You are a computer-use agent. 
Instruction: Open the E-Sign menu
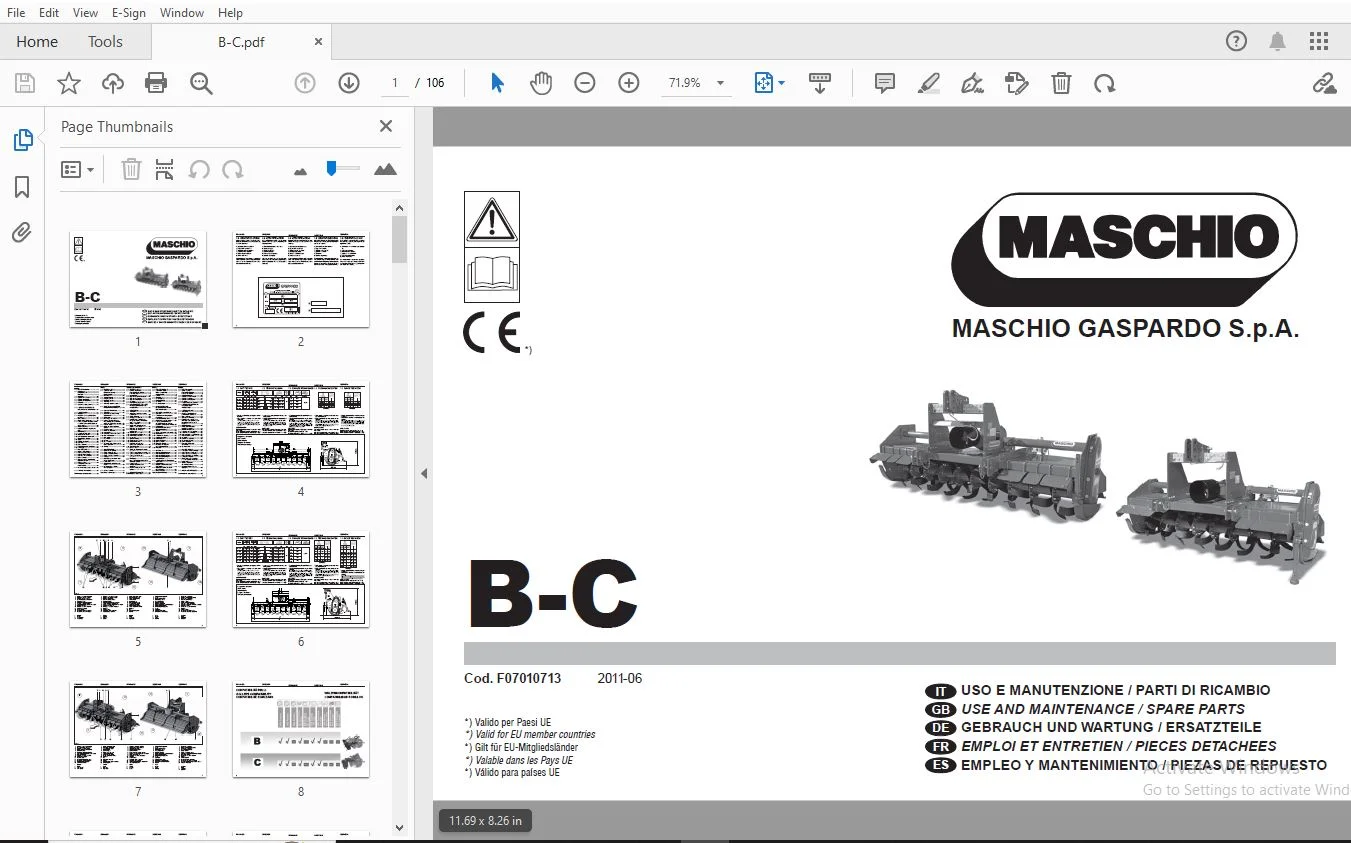[x=129, y=12]
